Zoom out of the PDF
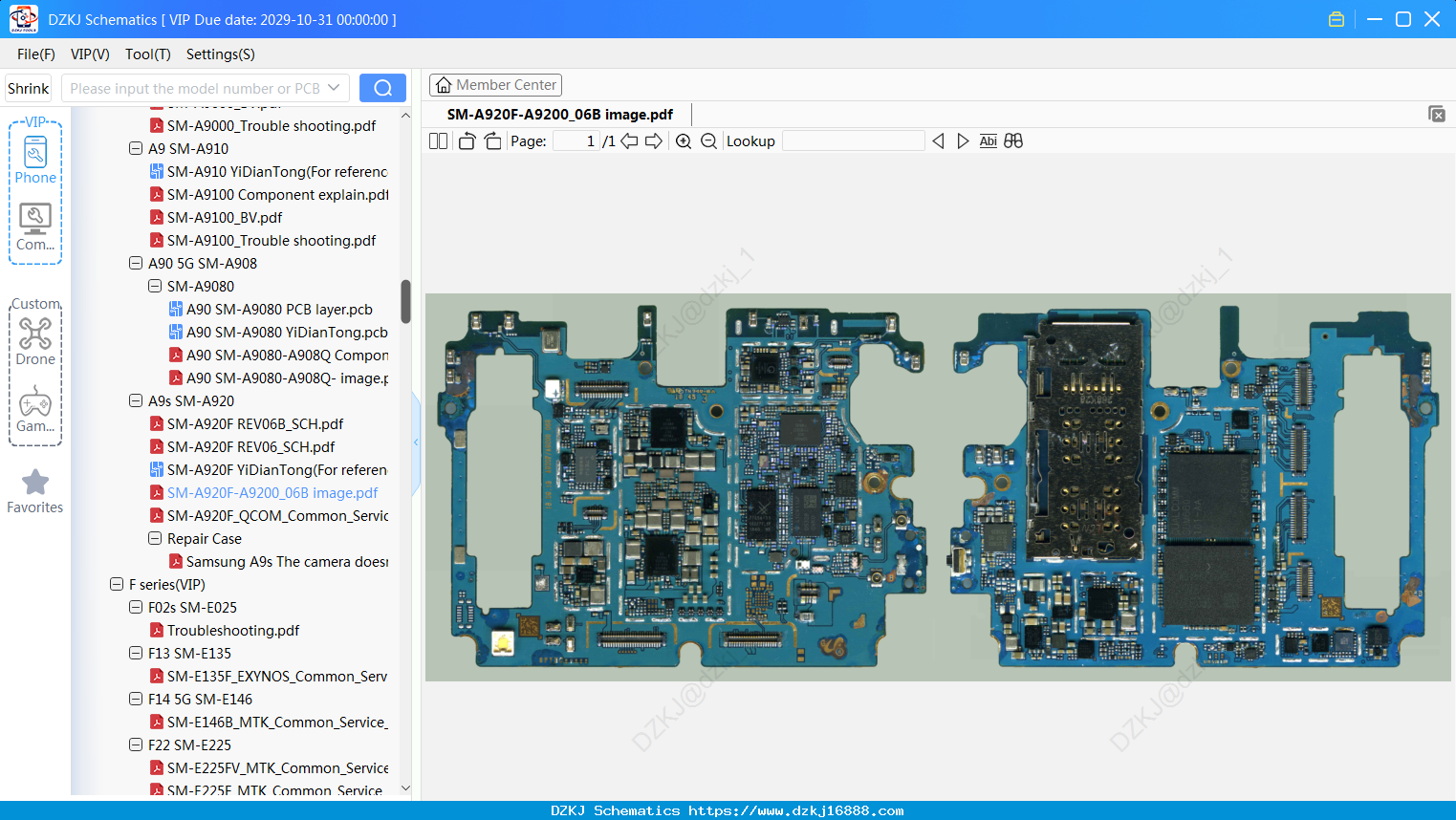Screen dimensions: 1456x820 coord(708,141)
